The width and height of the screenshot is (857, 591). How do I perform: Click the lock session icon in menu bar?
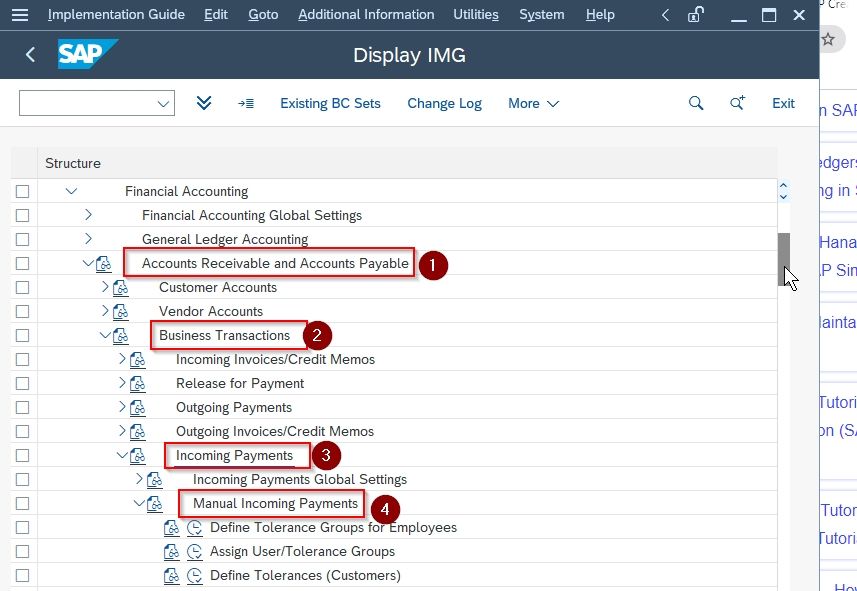(695, 15)
